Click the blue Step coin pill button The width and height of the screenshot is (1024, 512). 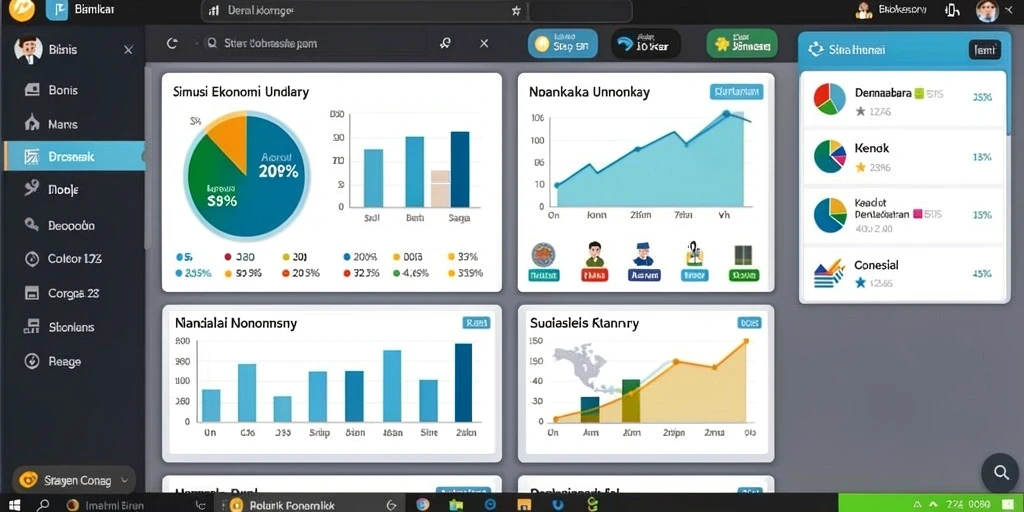(x=562, y=43)
